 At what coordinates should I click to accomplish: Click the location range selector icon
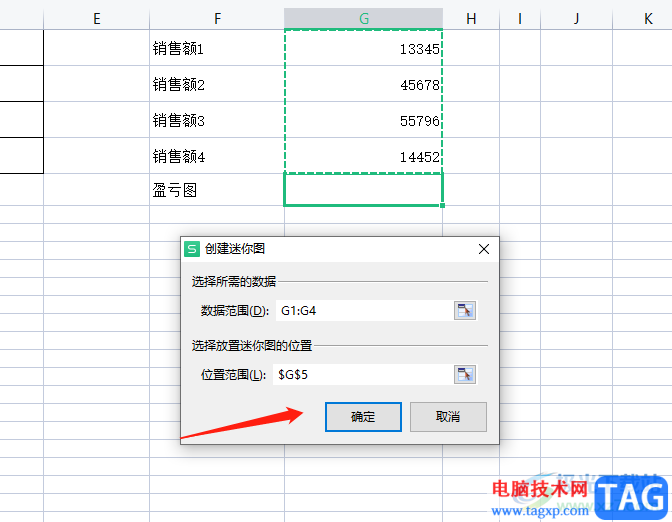pos(465,375)
